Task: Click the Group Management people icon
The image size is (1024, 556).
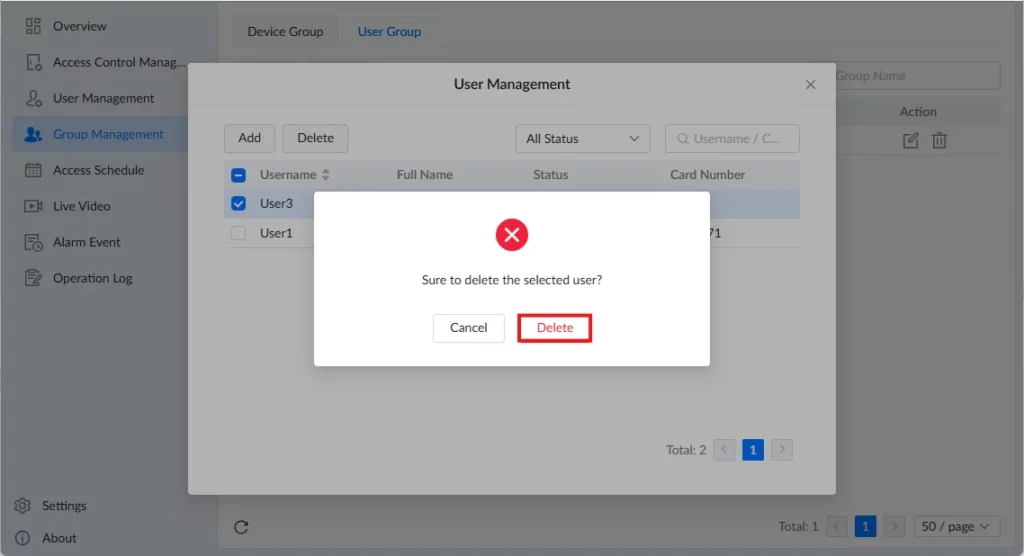Action: [x=33, y=134]
